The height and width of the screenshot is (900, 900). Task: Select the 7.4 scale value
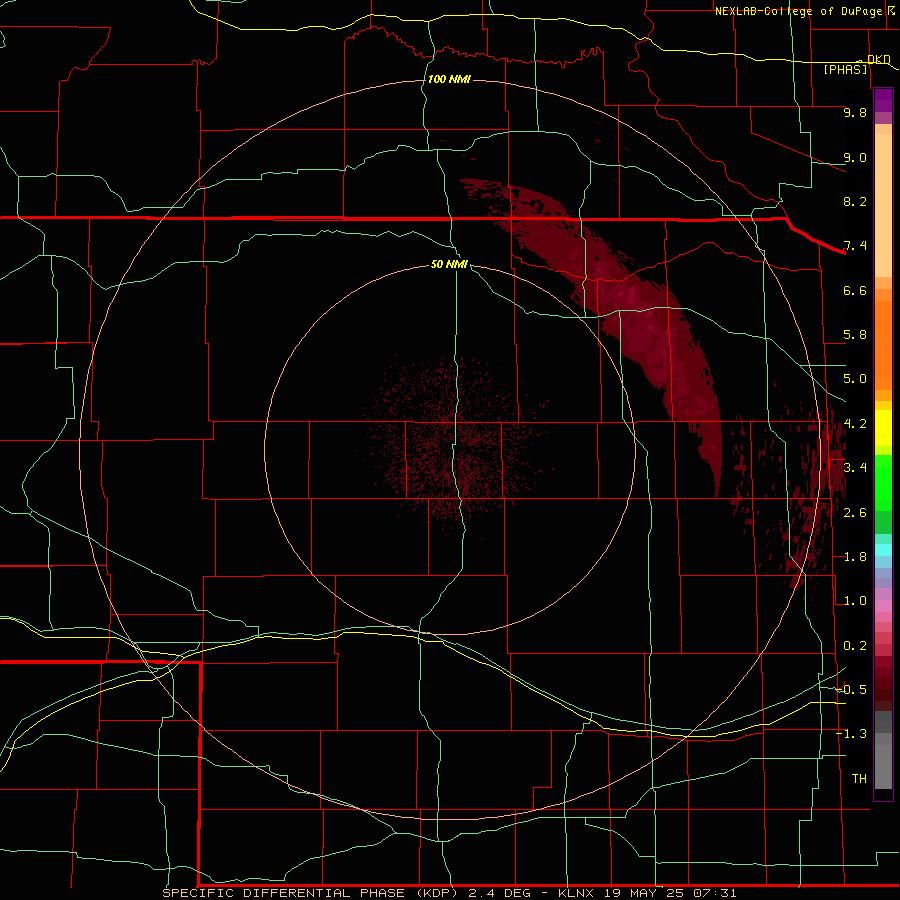coord(855,246)
